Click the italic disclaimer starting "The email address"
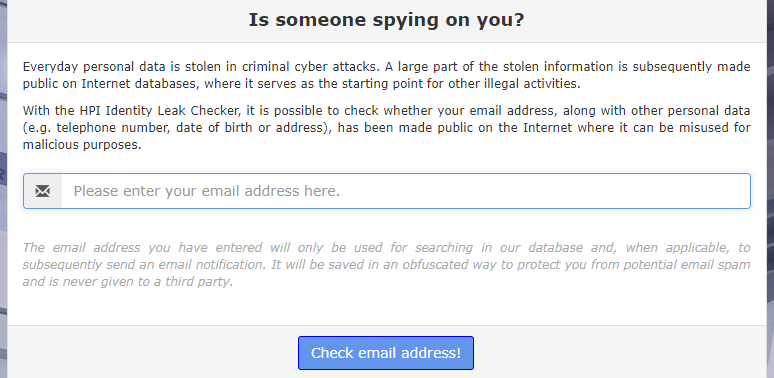 click(x=387, y=265)
